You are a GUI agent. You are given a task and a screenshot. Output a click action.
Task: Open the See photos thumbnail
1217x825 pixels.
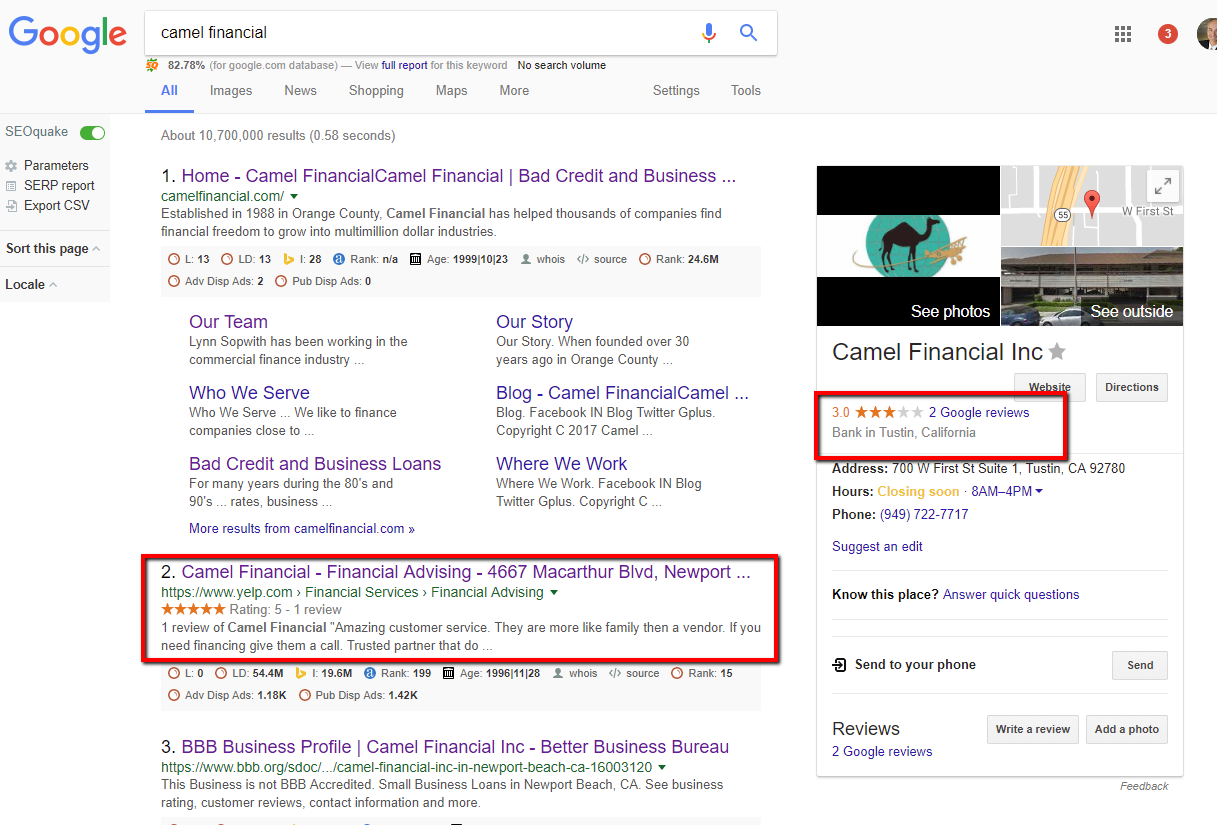pyautogui.click(x=908, y=246)
